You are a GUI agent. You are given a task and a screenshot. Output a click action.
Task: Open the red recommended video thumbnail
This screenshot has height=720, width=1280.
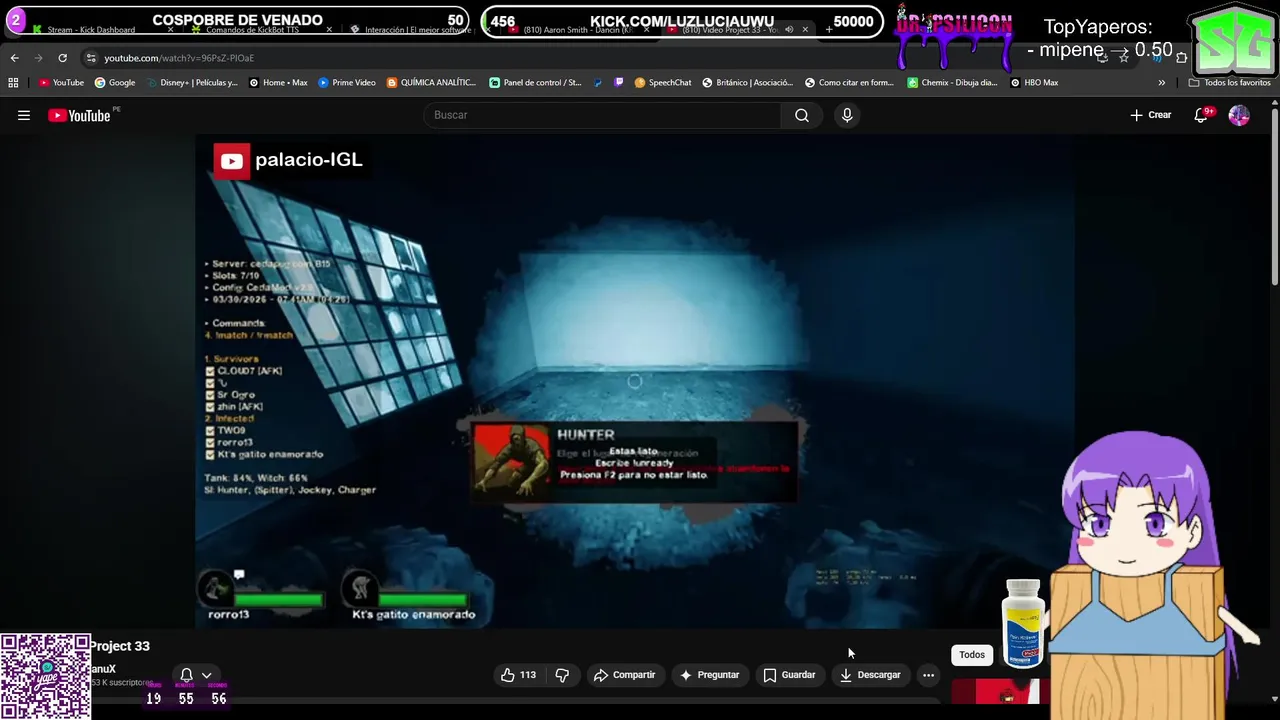click(995, 691)
